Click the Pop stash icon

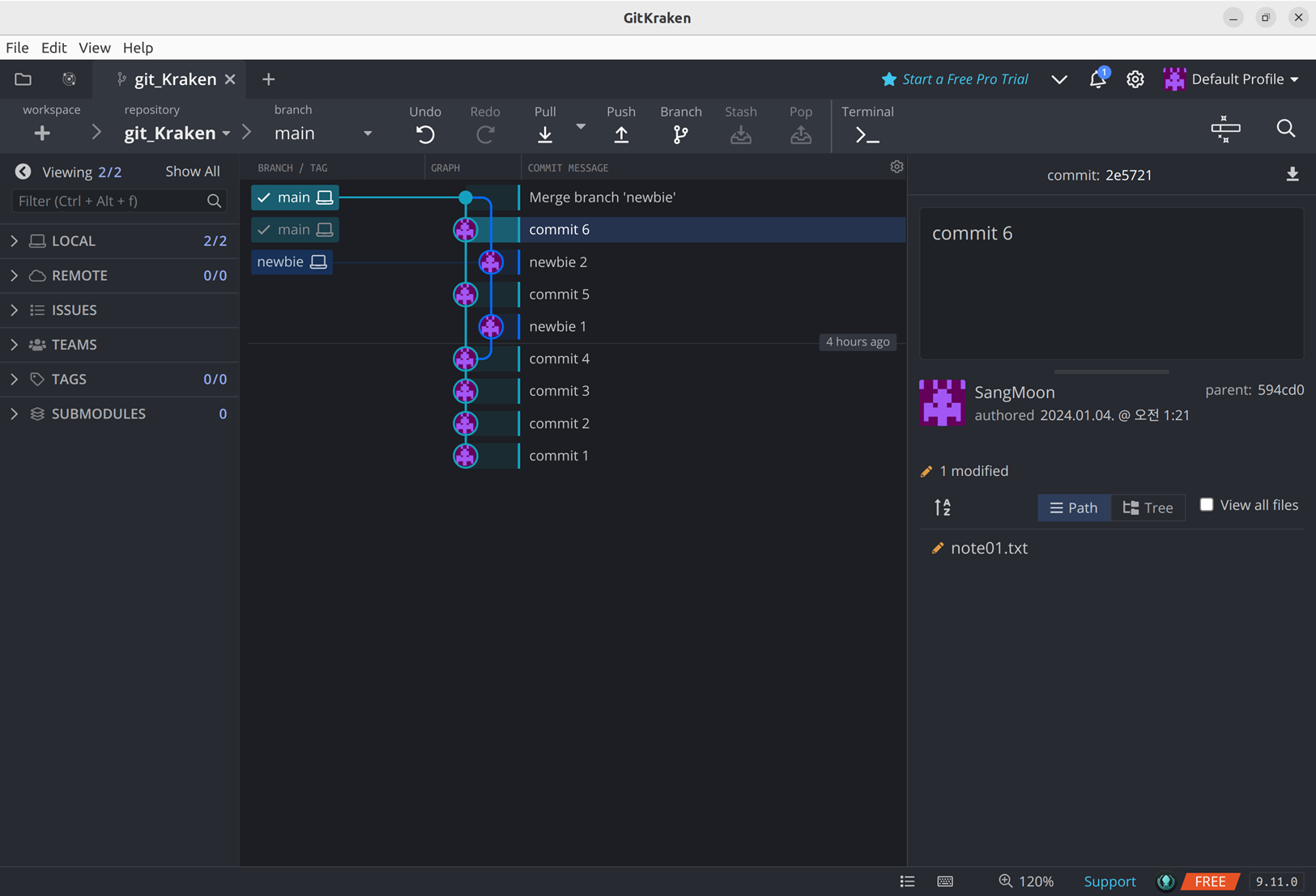tap(800, 134)
